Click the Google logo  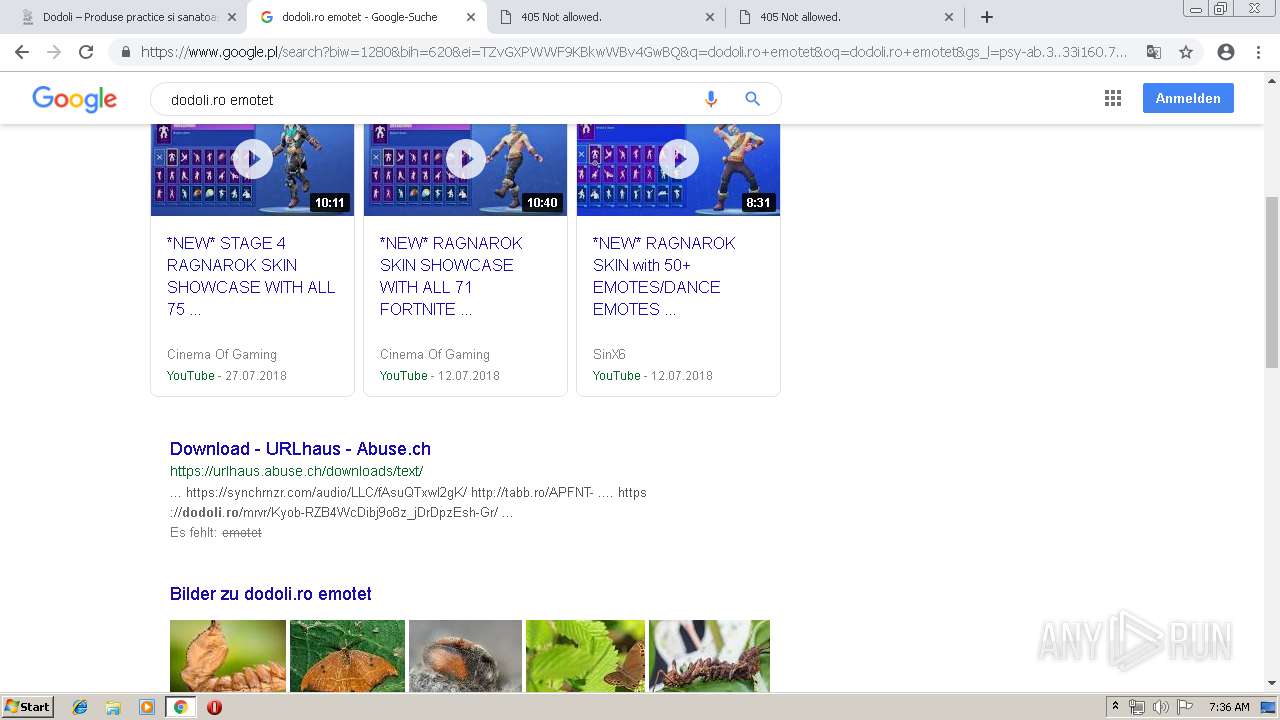point(75,98)
